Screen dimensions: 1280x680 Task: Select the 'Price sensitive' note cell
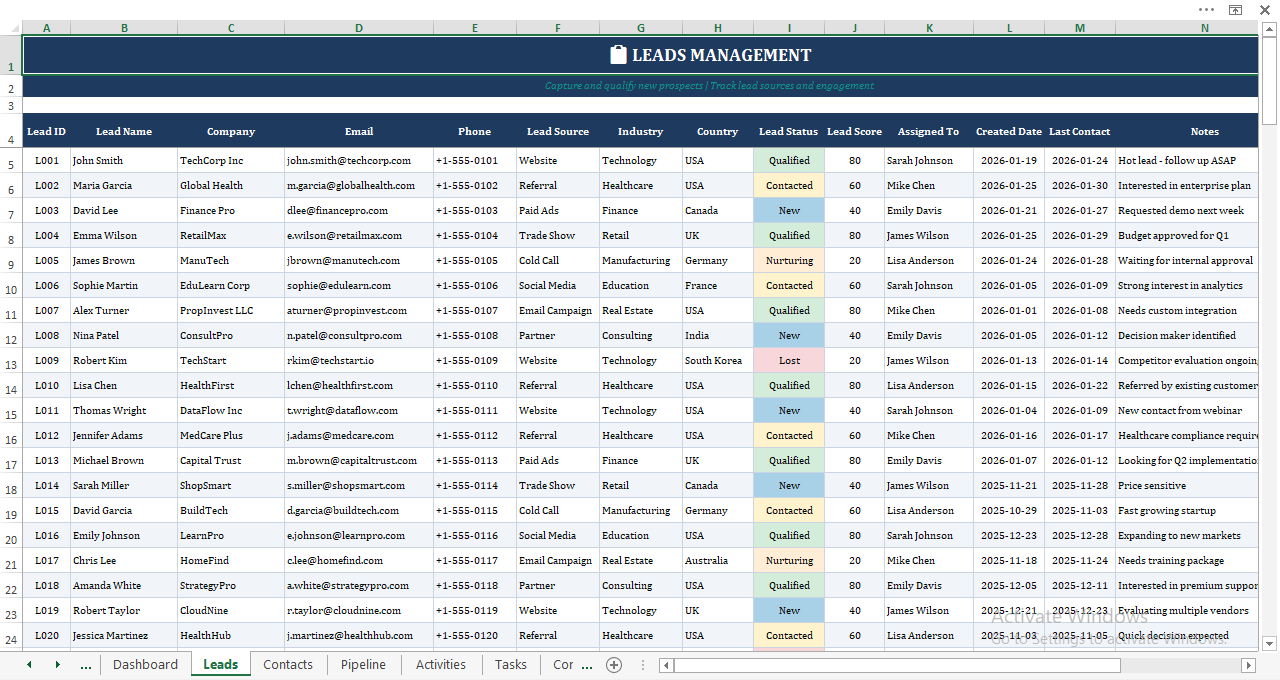tap(1187, 485)
